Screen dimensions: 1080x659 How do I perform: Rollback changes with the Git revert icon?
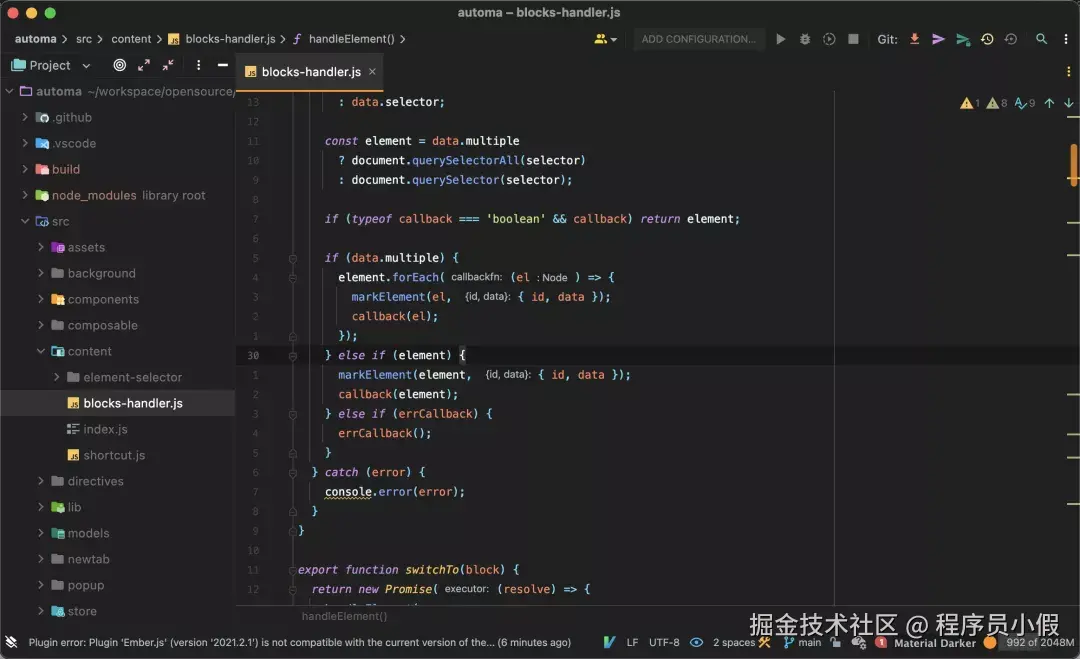(x=1010, y=39)
